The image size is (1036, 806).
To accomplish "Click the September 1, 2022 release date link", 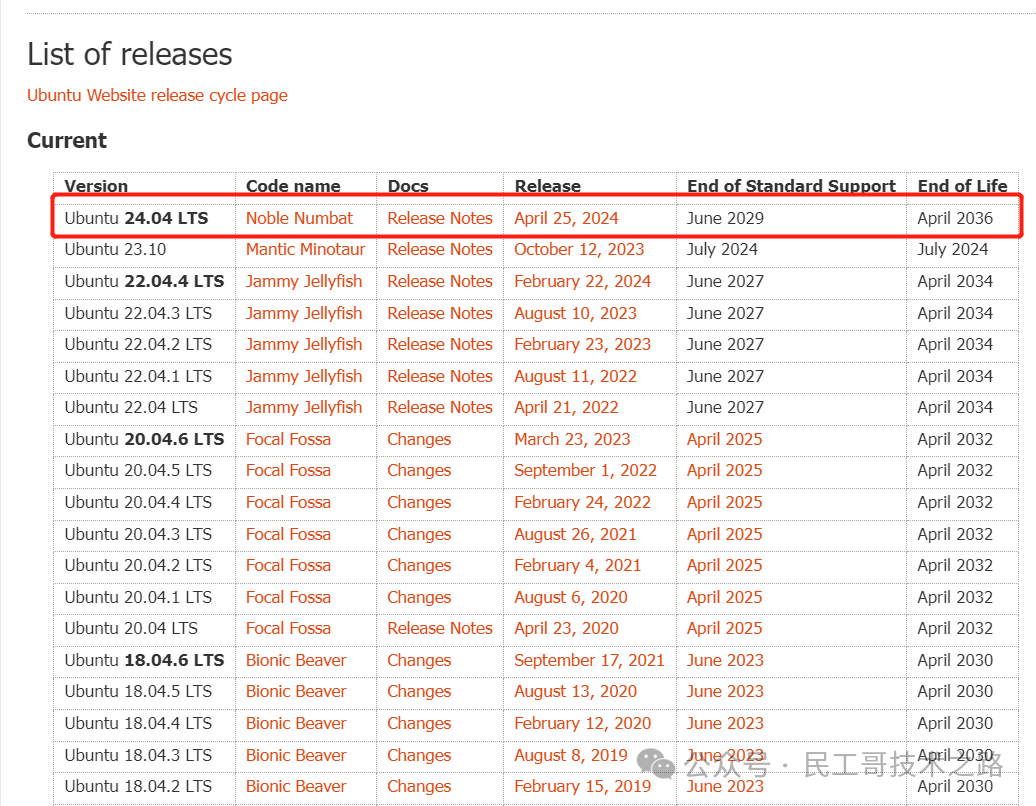I will 585,470.
